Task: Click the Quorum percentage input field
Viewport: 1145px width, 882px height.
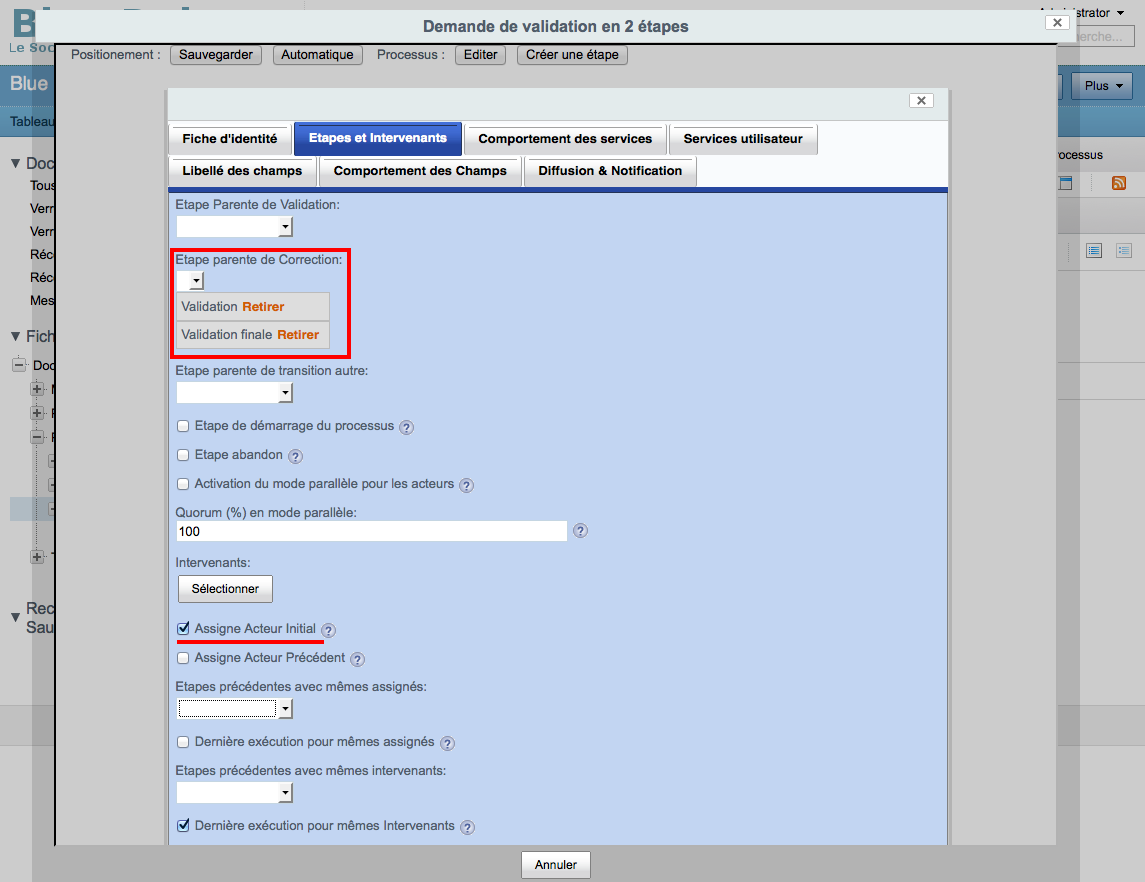Action: pyautogui.click(x=372, y=531)
